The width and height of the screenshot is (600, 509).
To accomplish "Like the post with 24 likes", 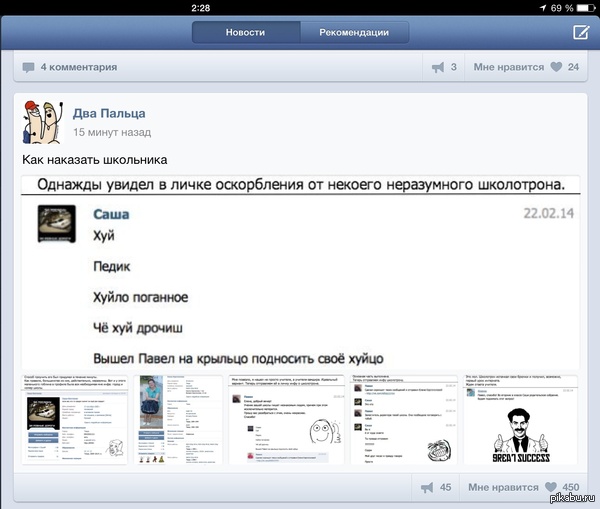I will (526, 67).
